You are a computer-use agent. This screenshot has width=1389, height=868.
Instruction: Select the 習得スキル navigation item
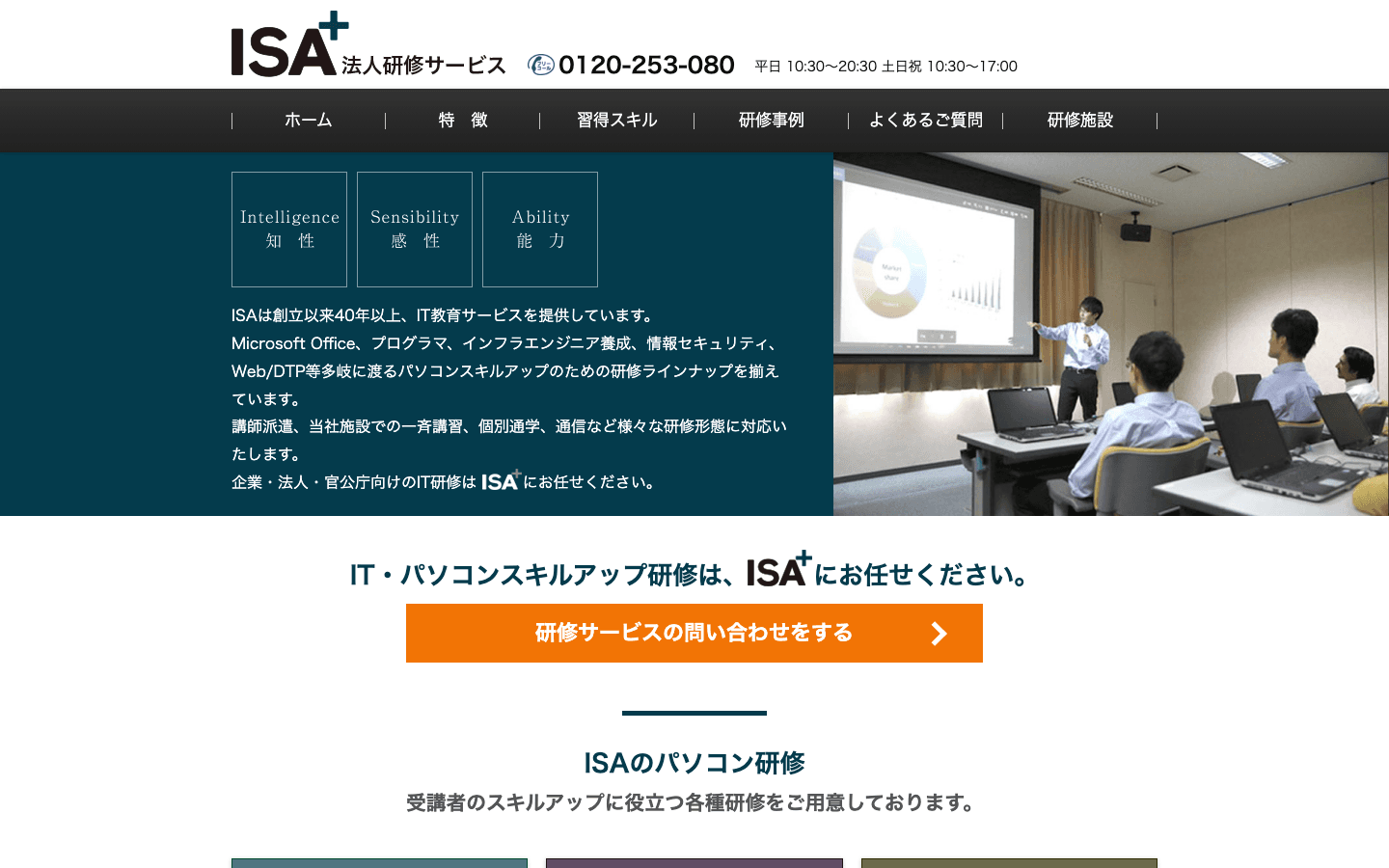(x=617, y=121)
